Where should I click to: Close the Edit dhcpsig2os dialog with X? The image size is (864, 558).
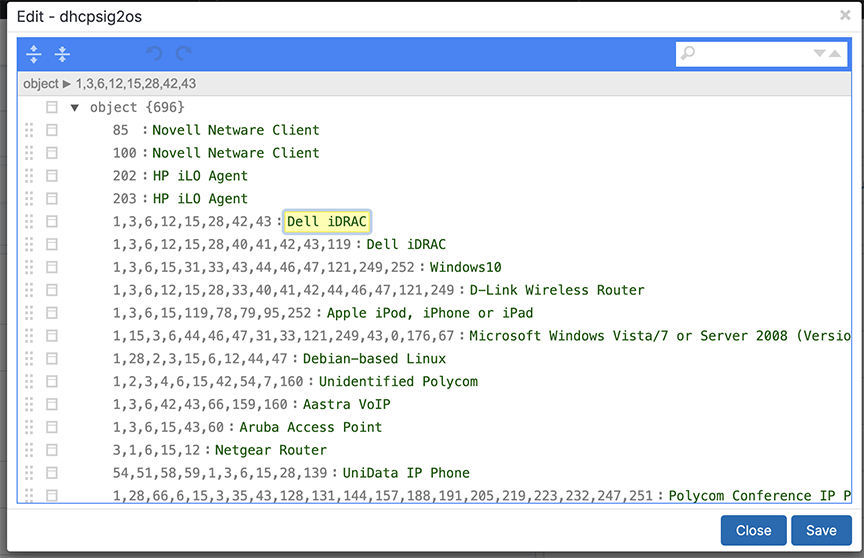click(845, 15)
